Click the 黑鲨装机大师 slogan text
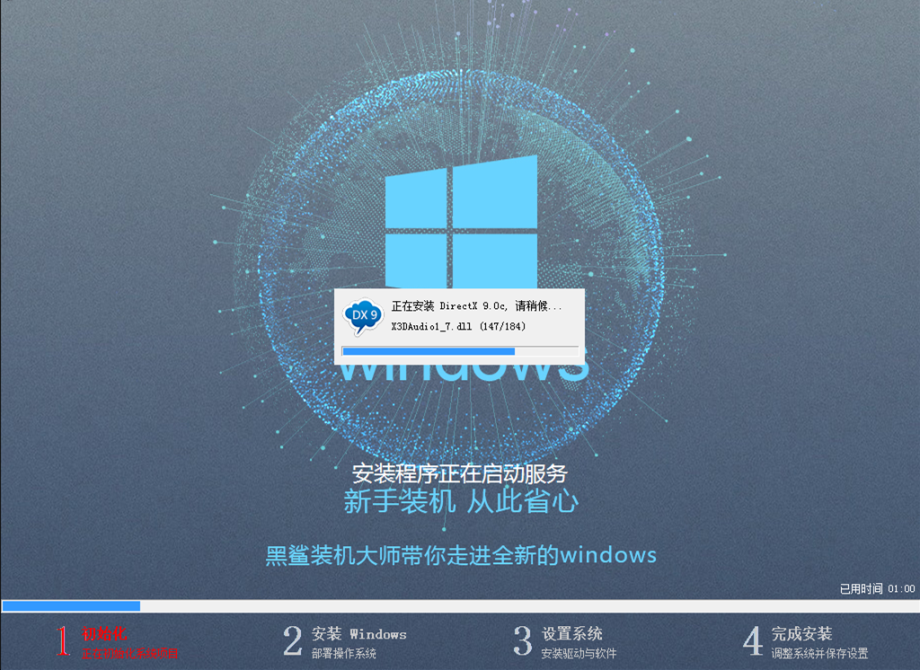This screenshot has height=670, width=920. click(459, 555)
